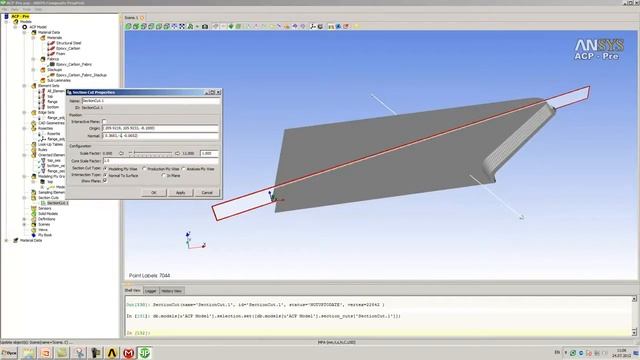Select the Rosette item under Rosettes
This screenshot has width=640, height=360.
point(53,133)
